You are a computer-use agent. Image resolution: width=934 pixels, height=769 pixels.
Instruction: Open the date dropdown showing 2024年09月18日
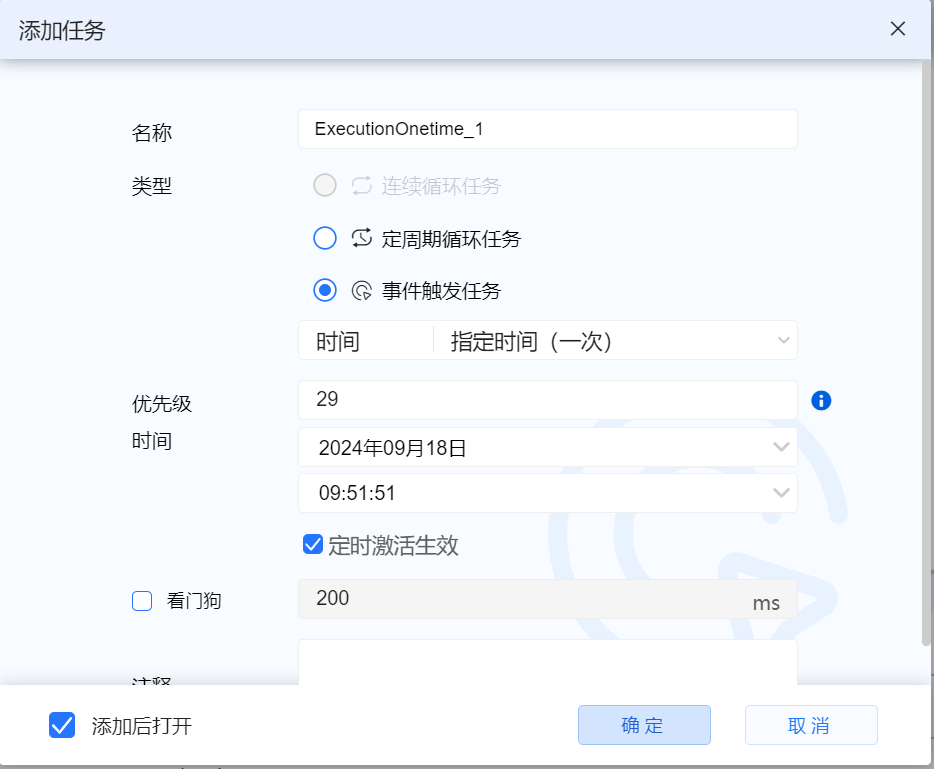(x=548, y=446)
